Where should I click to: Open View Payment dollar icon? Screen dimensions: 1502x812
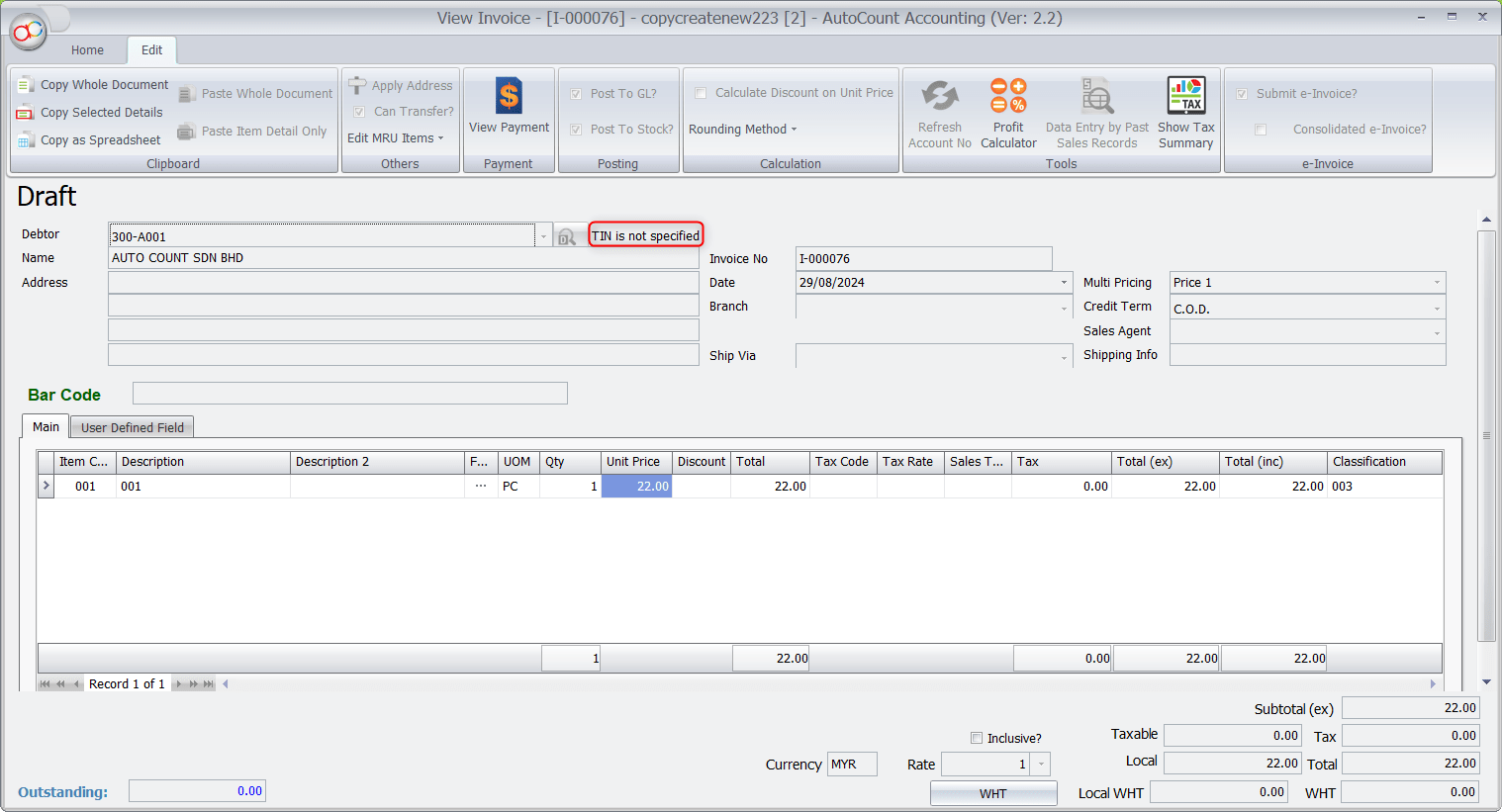(x=509, y=96)
